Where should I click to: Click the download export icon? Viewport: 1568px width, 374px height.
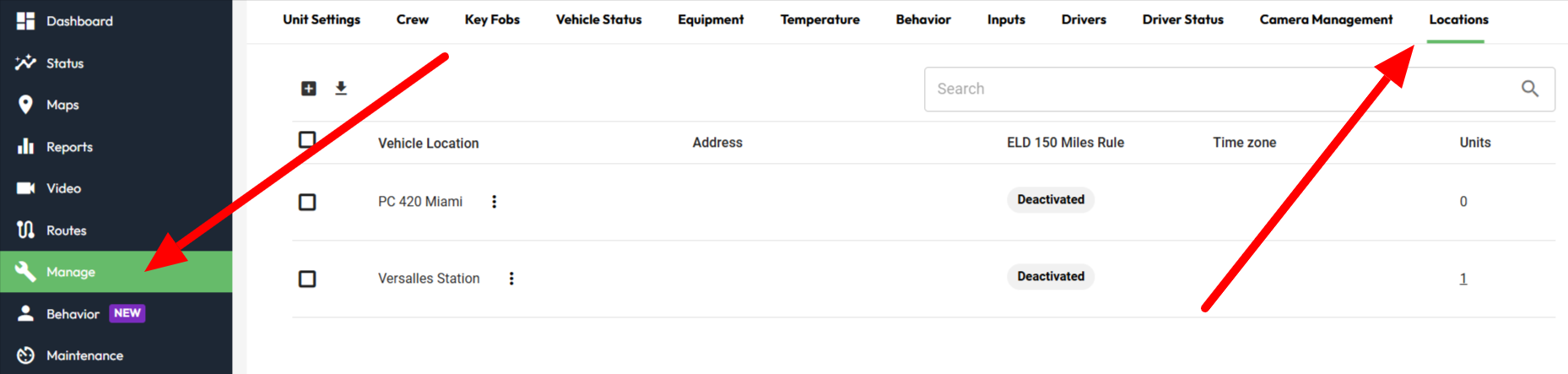click(x=341, y=88)
